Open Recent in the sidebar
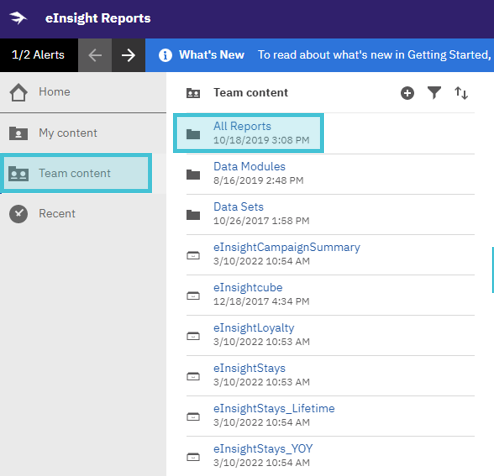The image size is (494, 476). pos(83,214)
